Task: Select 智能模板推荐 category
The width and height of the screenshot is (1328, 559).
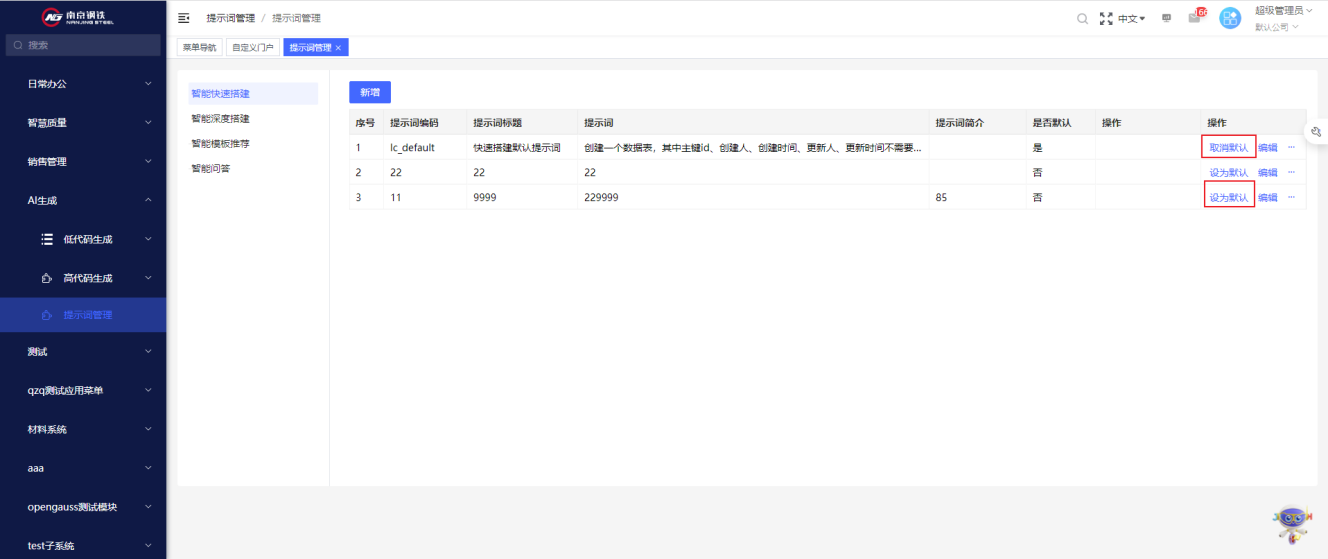Action: (x=253, y=144)
